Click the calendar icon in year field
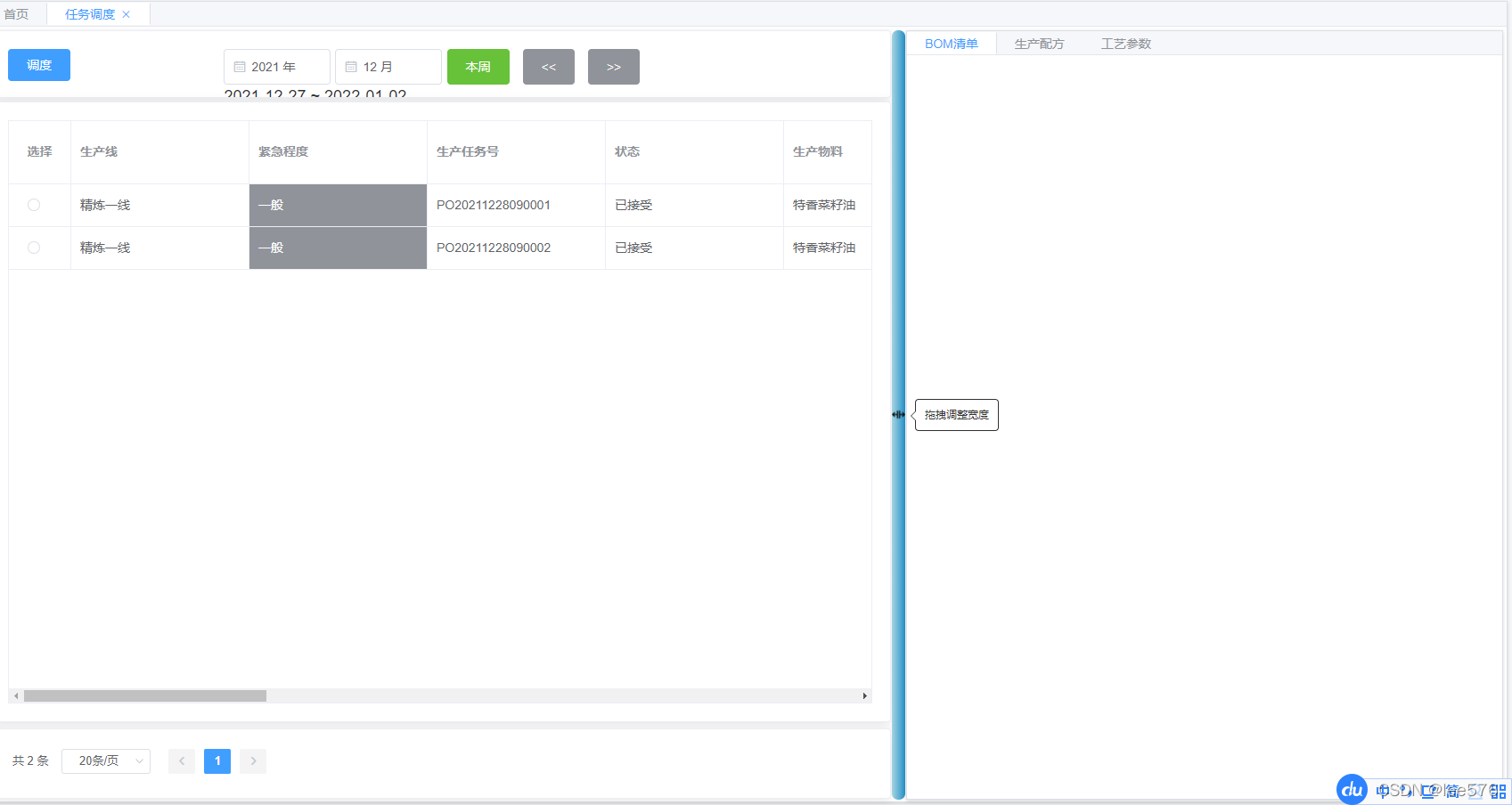The width and height of the screenshot is (1512, 805). 240,67
